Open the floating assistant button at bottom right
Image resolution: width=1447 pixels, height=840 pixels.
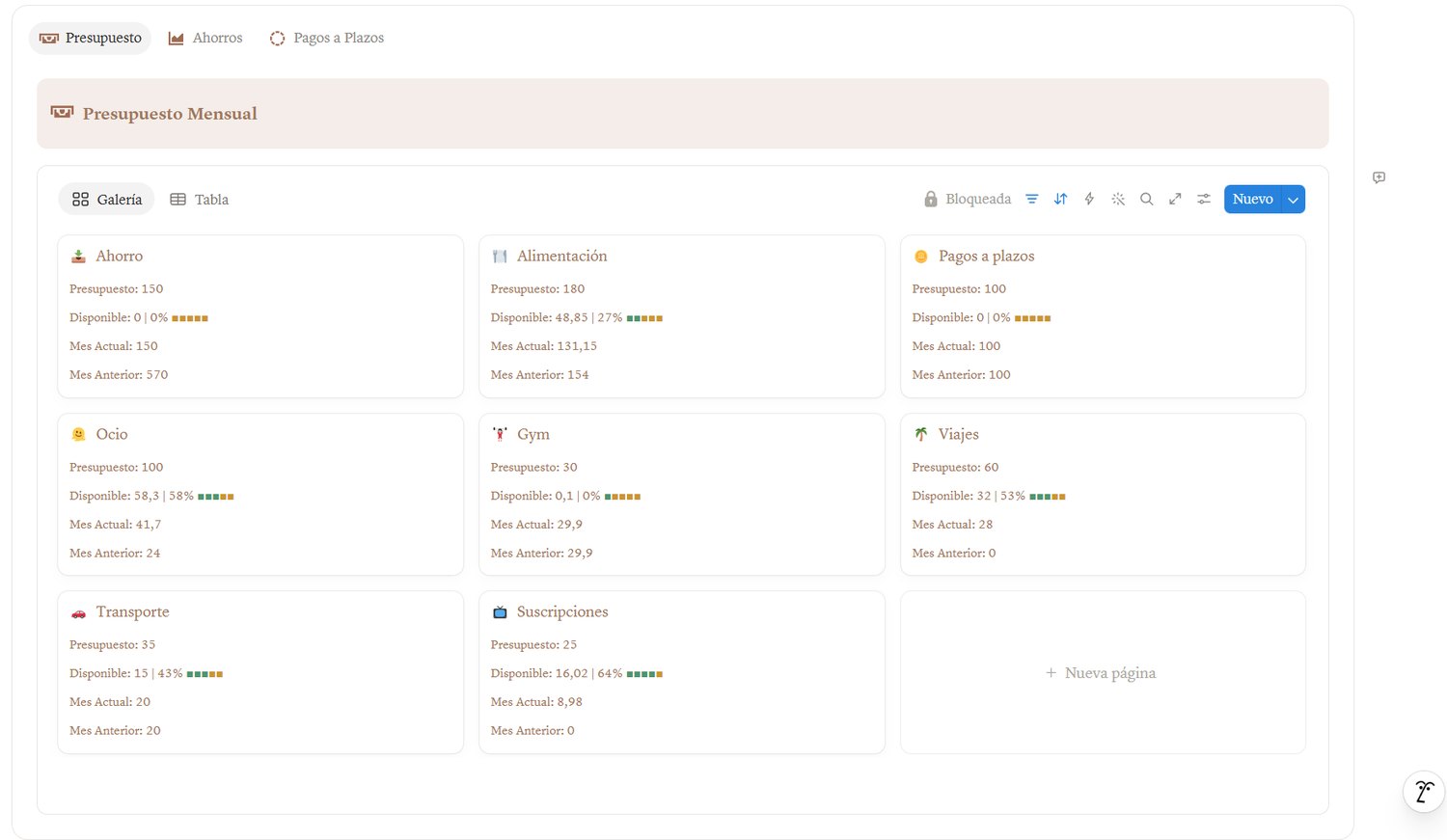point(1424,792)
